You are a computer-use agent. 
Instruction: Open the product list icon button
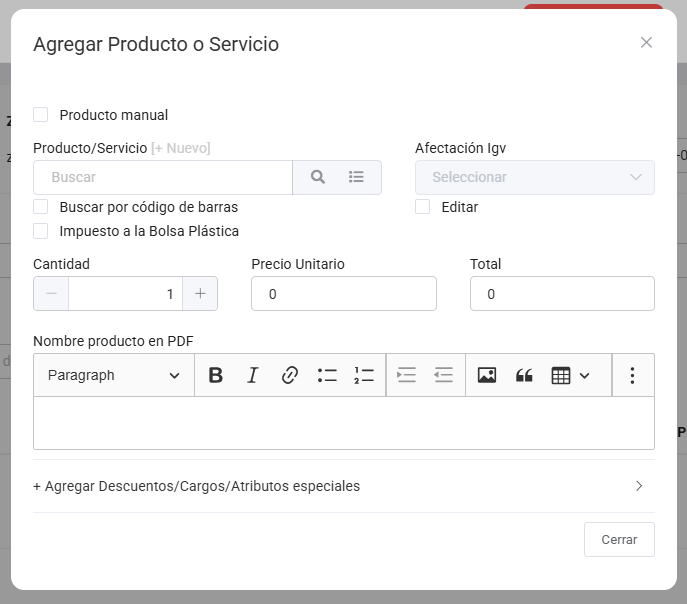coord(356,177)
